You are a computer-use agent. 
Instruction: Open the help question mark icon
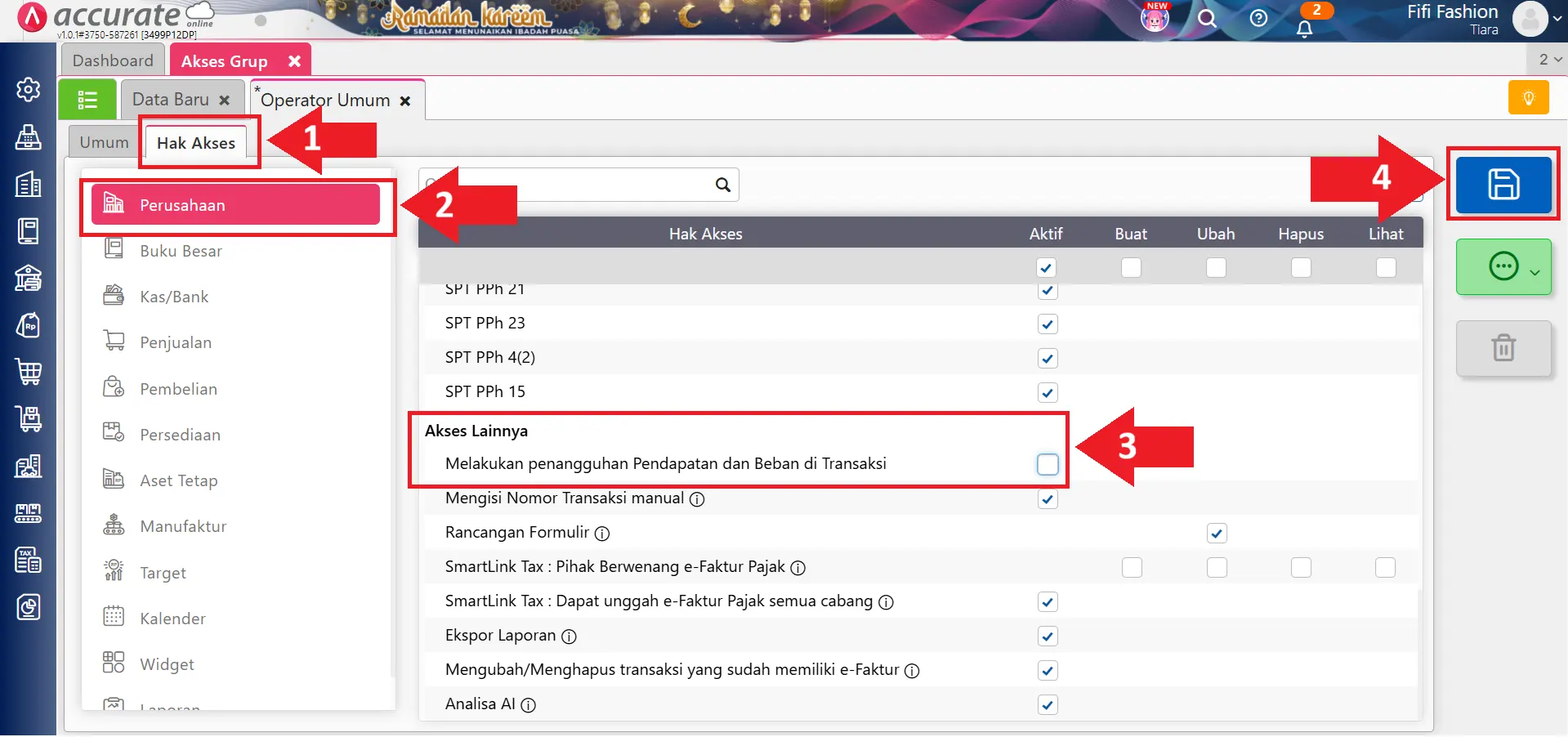tap(1258, 19)
